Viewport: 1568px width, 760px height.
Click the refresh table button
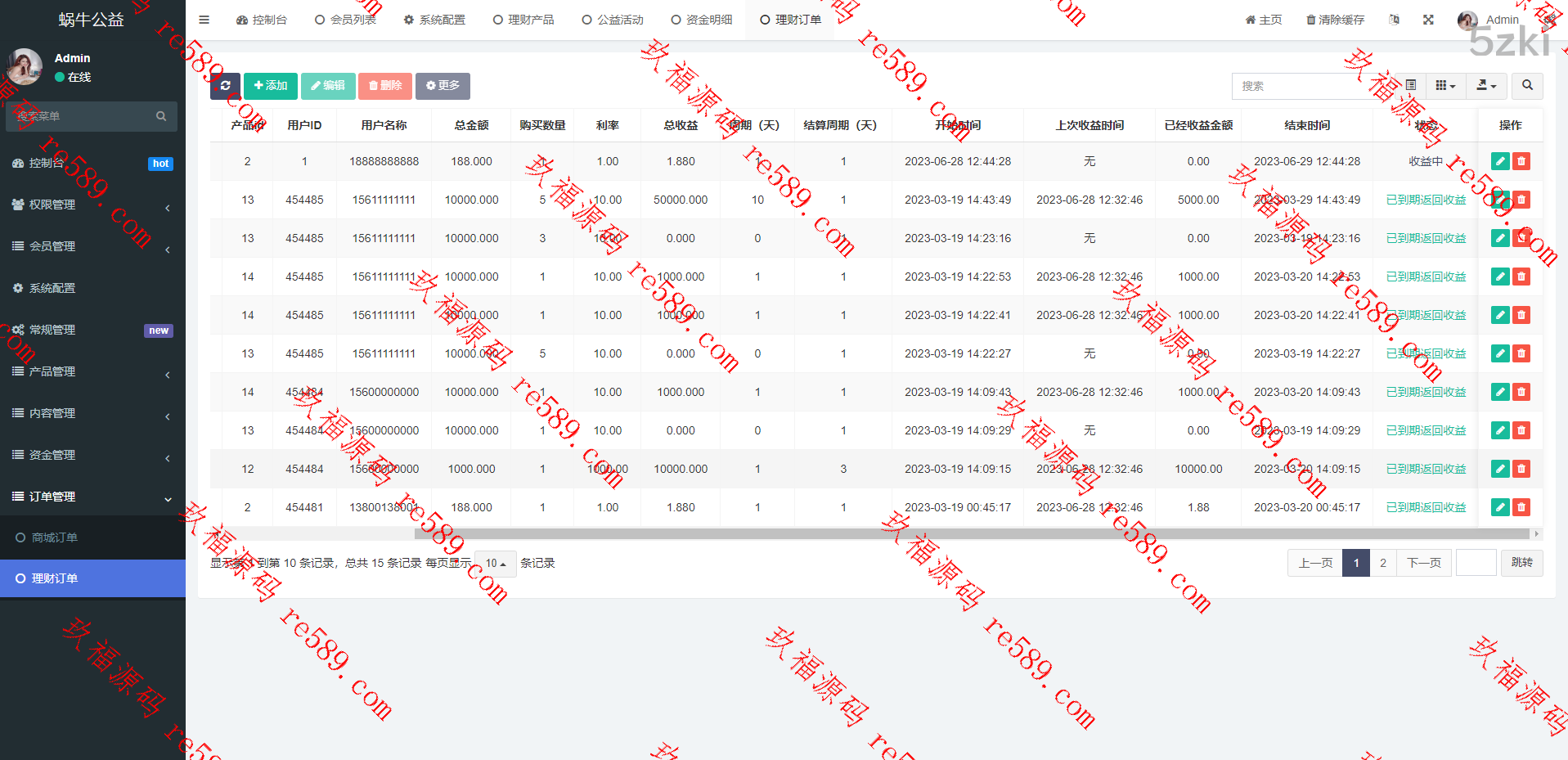(225, 86)
